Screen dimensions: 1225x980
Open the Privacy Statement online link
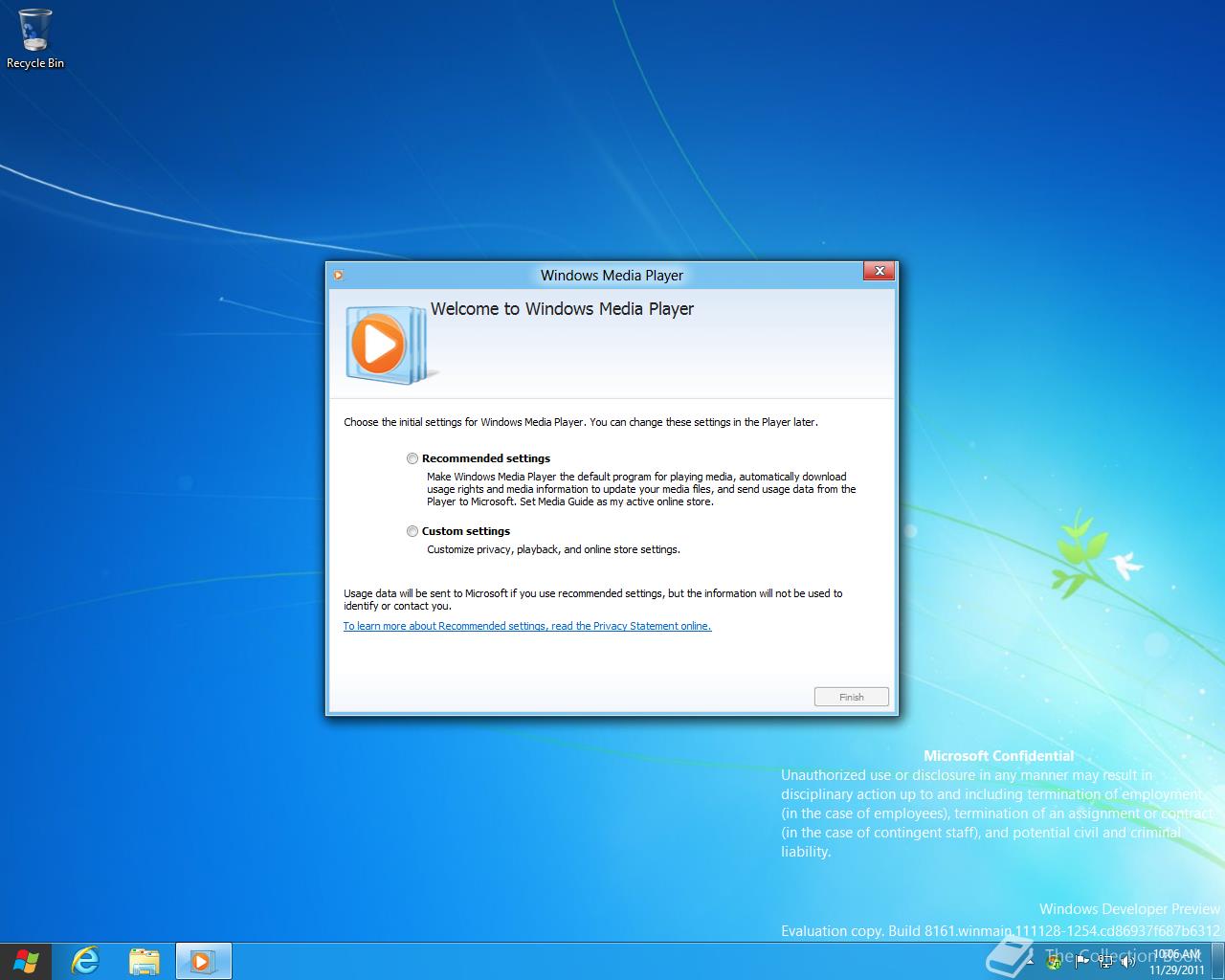pos(527,626)
